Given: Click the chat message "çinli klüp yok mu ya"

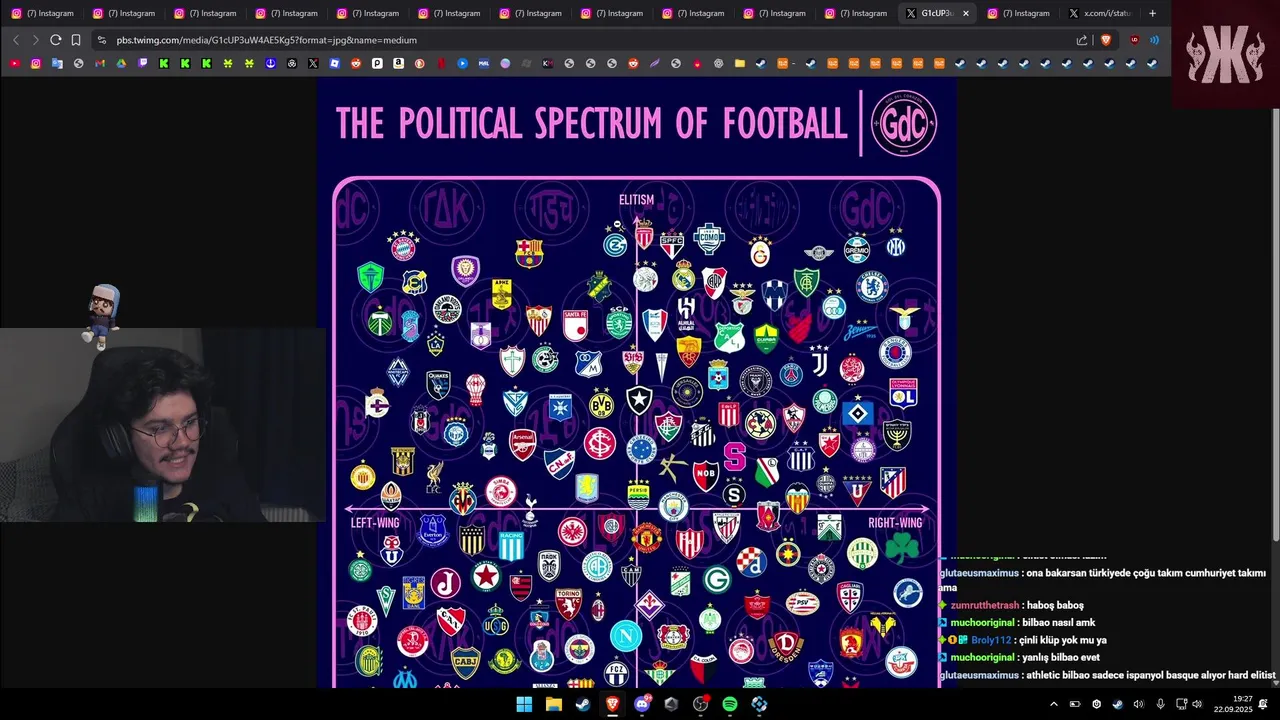Looking at the screenshot, I should tap(1063, 640).
